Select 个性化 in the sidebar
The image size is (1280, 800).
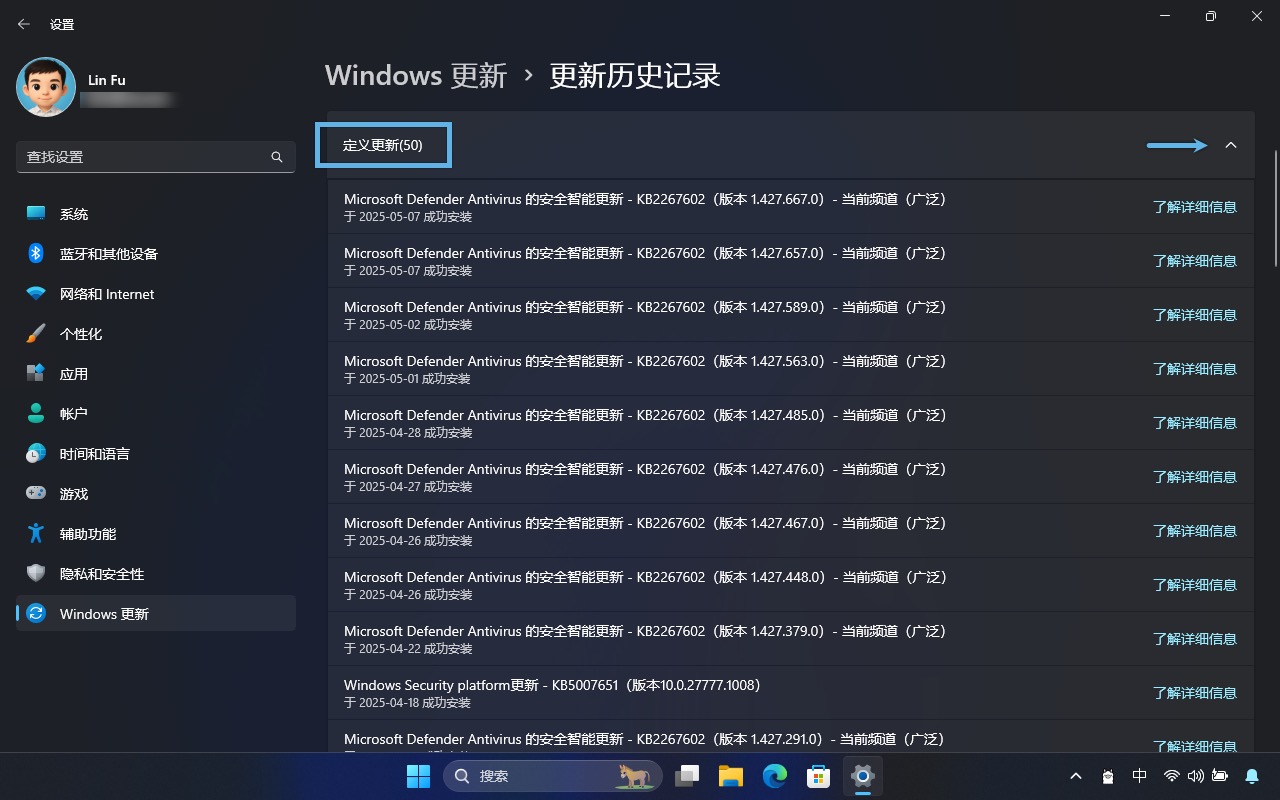tap(156, 334)
